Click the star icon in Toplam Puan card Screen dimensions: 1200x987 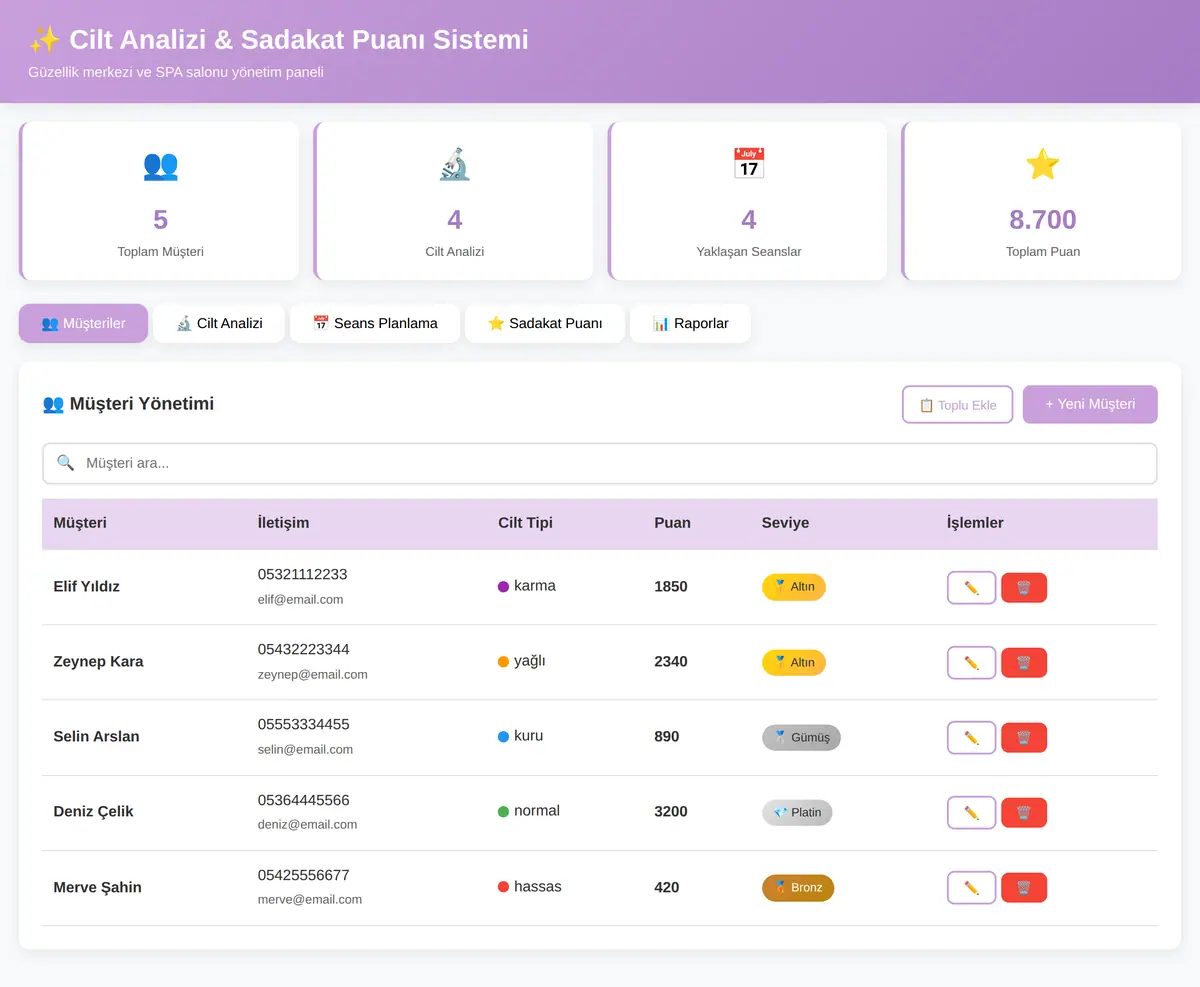[1042, 164]
